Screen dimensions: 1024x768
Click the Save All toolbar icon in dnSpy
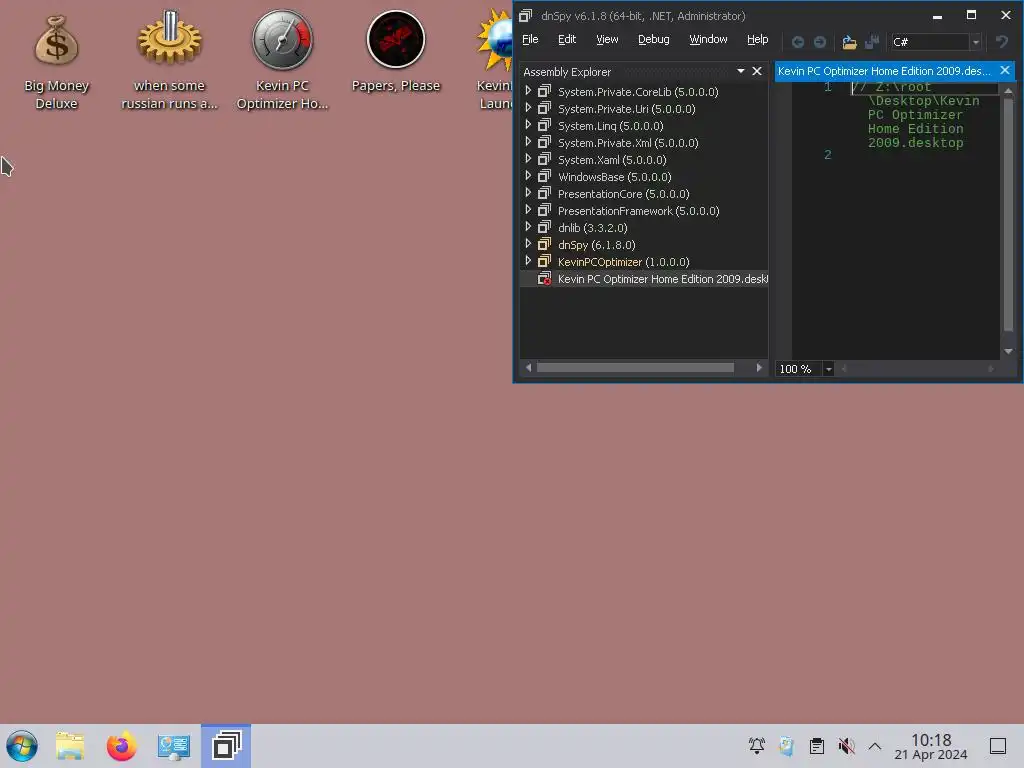[872, 42]
